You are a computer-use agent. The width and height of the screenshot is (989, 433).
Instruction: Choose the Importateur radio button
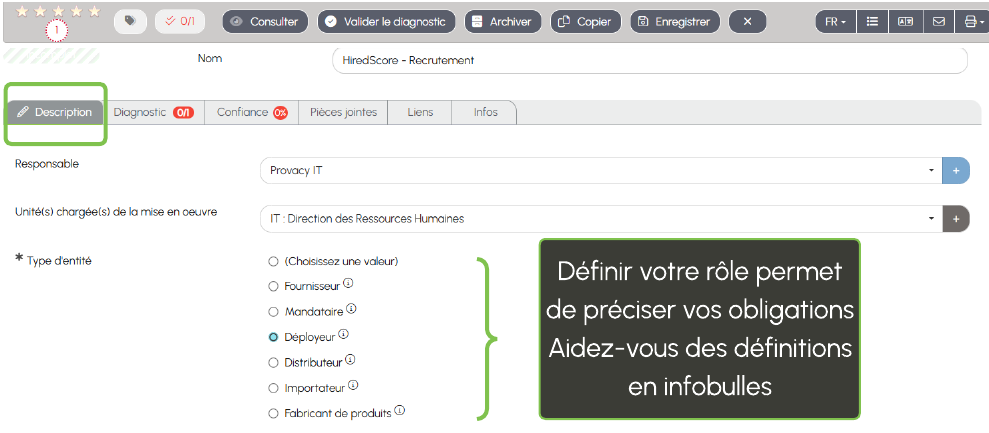(x=273, y=388)
